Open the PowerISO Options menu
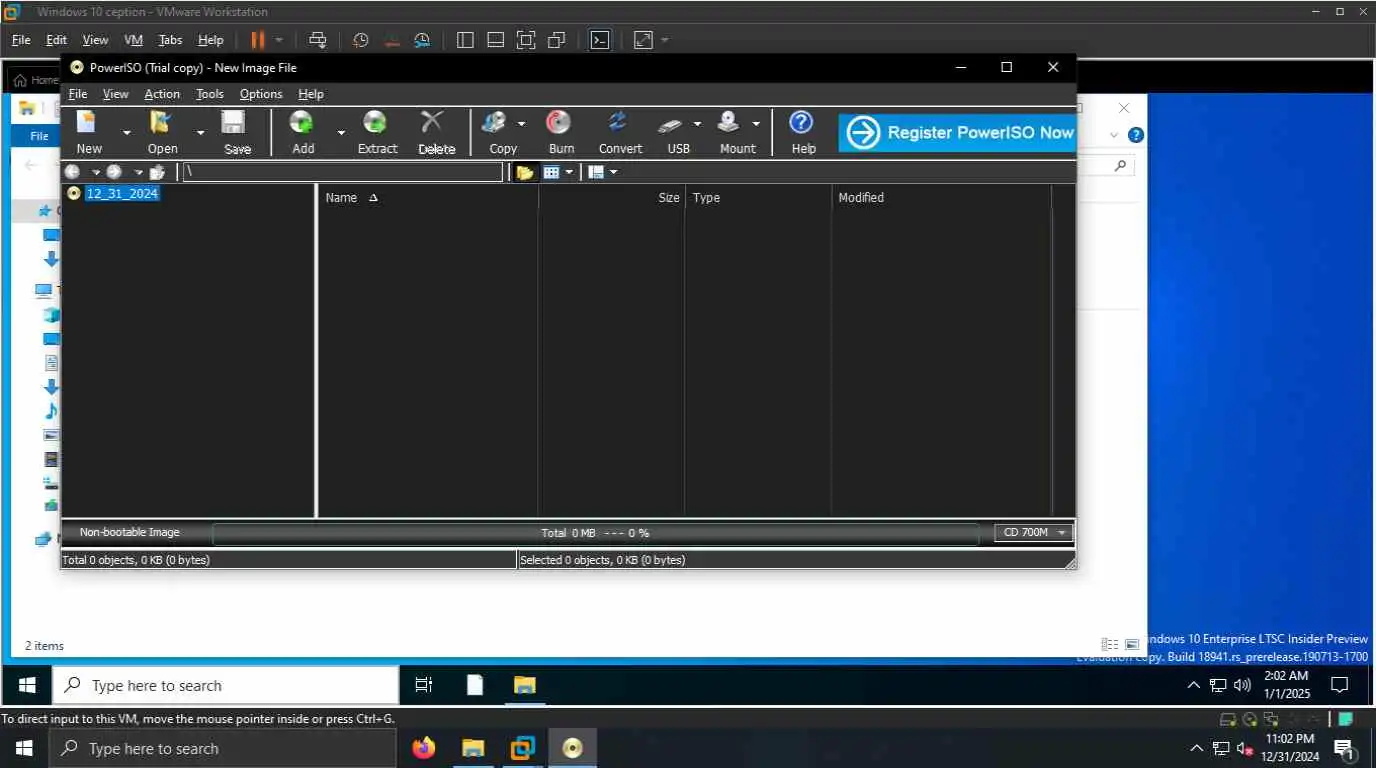 261,94
